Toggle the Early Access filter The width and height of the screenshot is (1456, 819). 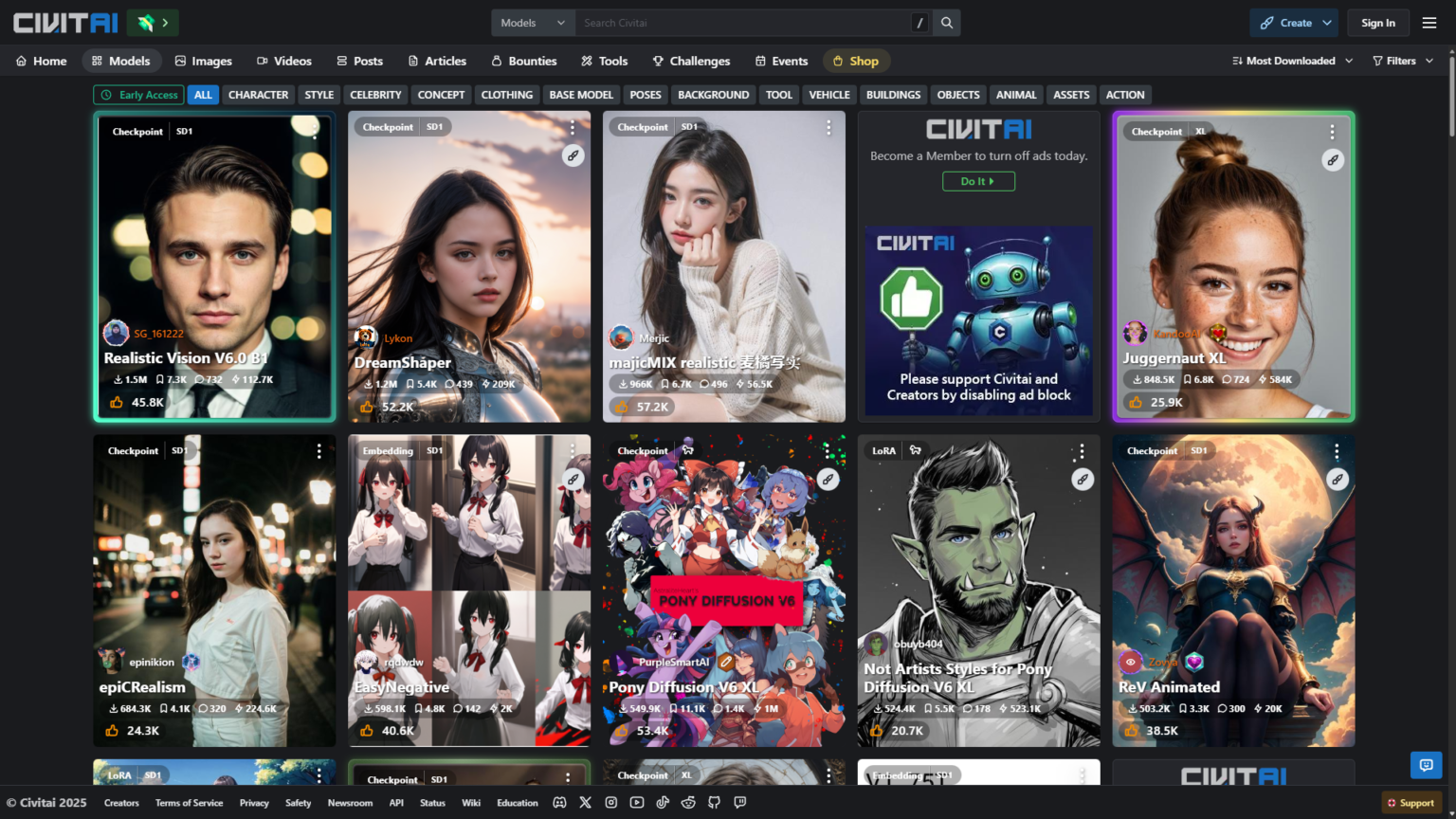point(139,95)
